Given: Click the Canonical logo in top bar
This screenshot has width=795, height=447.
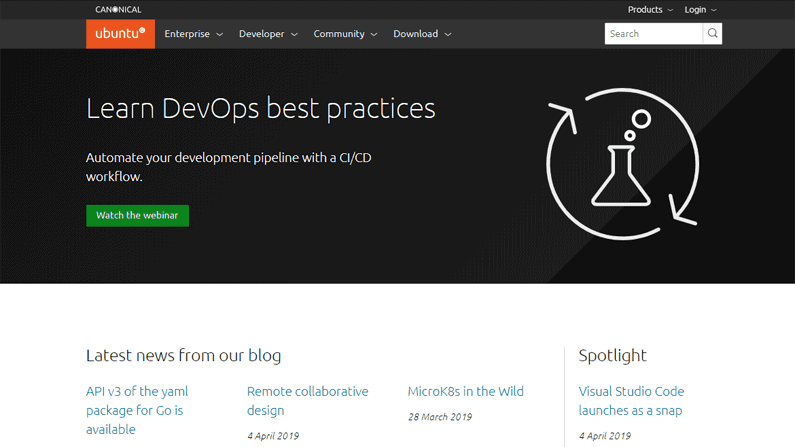Looking at the screenshot, I should (118, 10).
